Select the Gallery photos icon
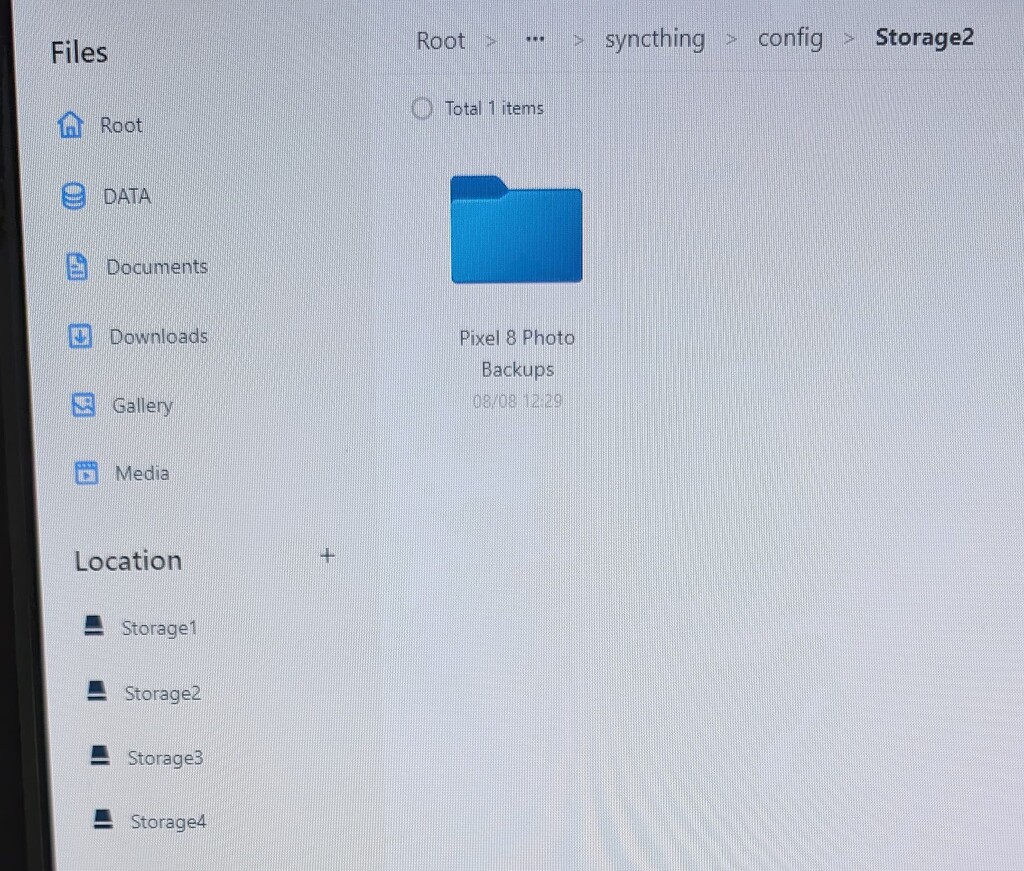1024x871 pixels. point(83,405)
